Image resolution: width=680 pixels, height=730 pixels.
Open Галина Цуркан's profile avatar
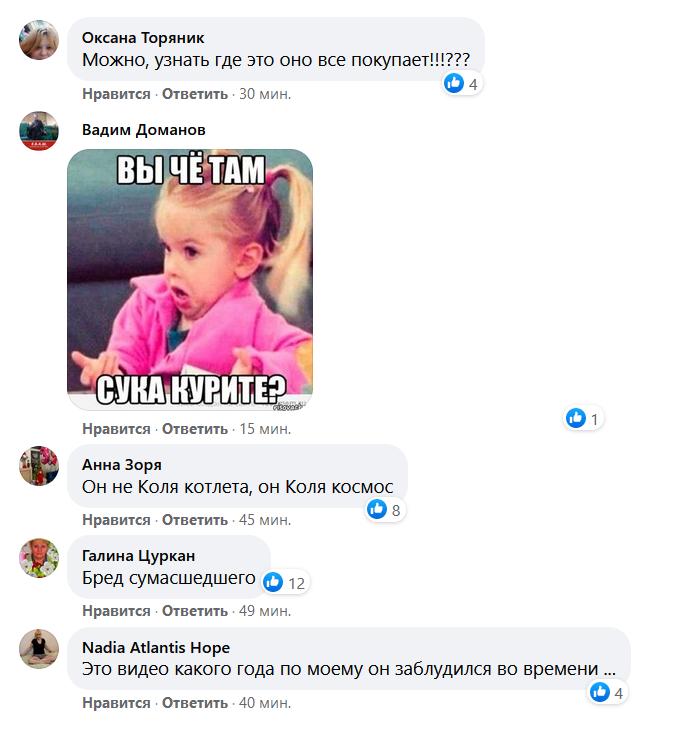click(39, 558)
